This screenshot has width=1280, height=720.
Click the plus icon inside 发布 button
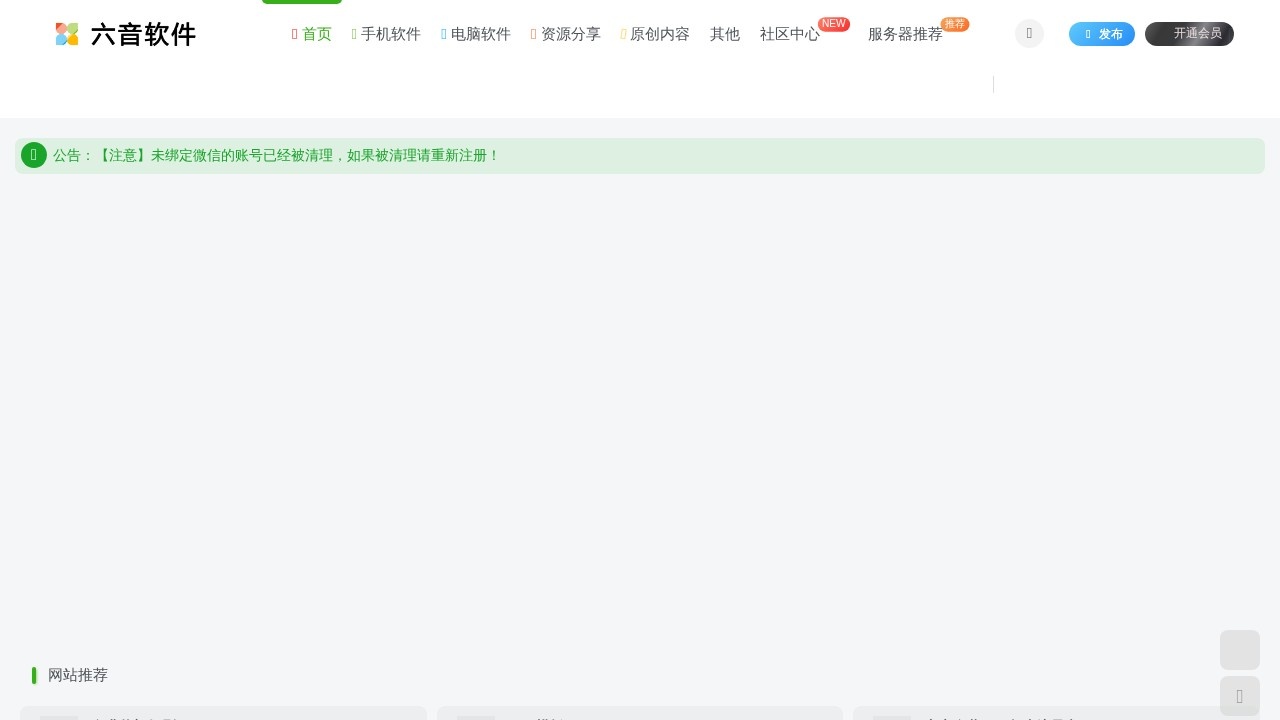click(1088, 34)
